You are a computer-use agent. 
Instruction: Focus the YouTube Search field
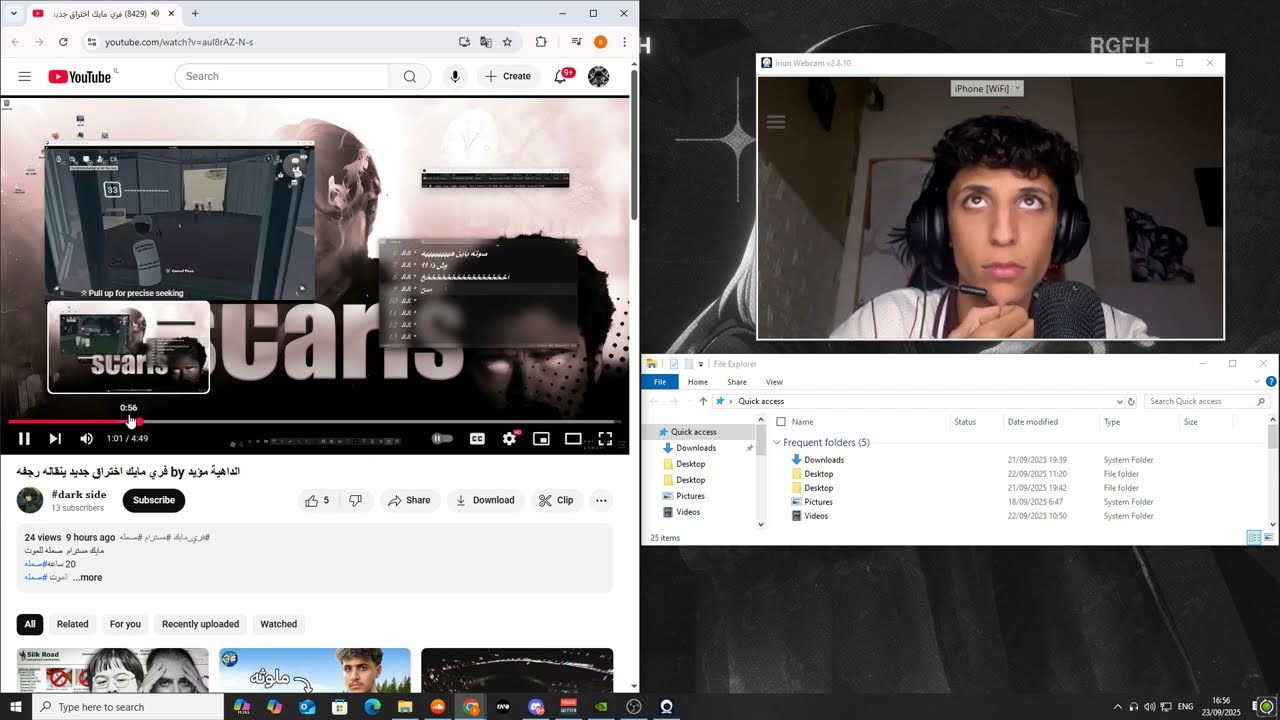point(282,76)
